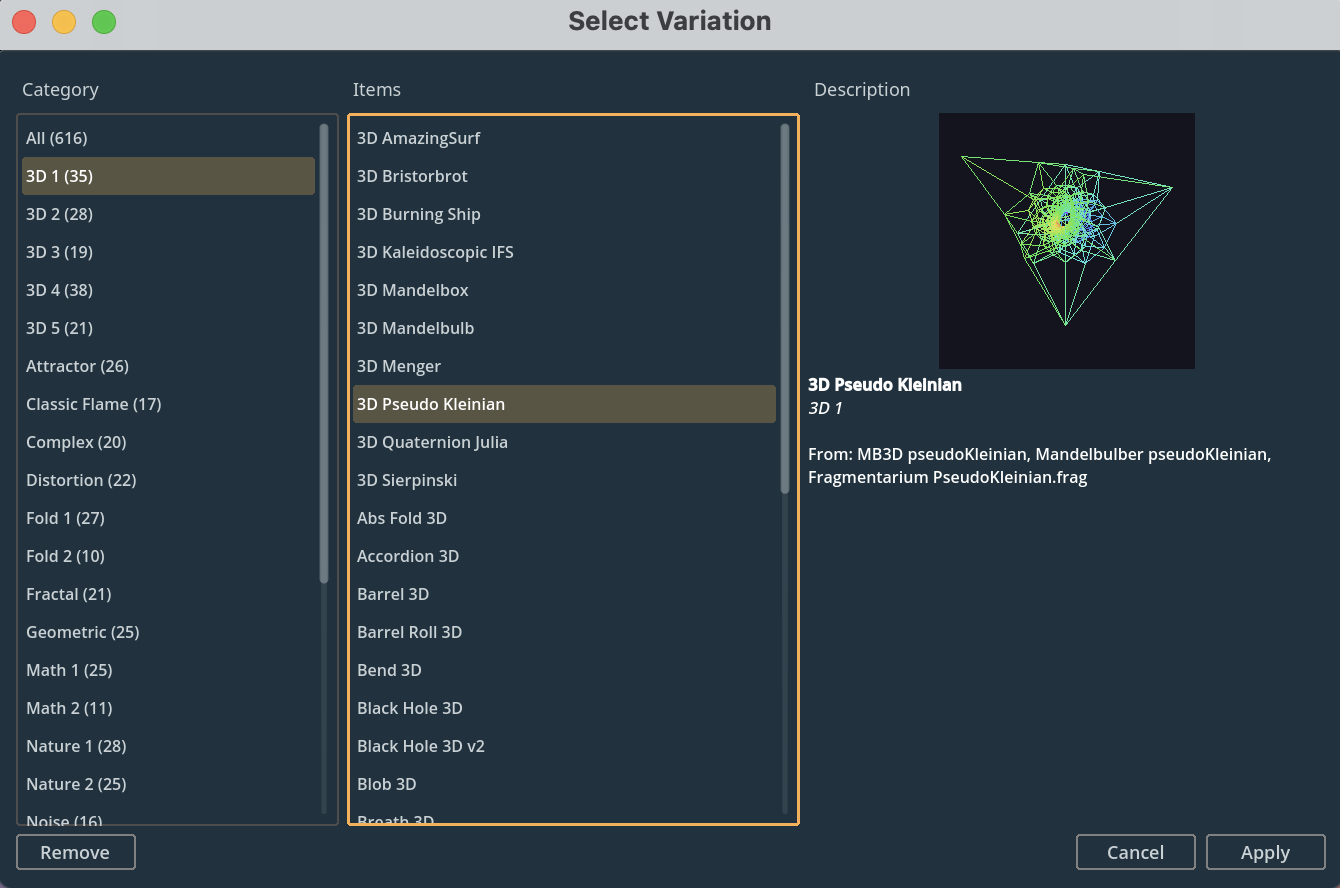The width and height of the screenshot is (1340, 888).
Task: Select the Accordion 3D item
Action: [x=564, y=556]
